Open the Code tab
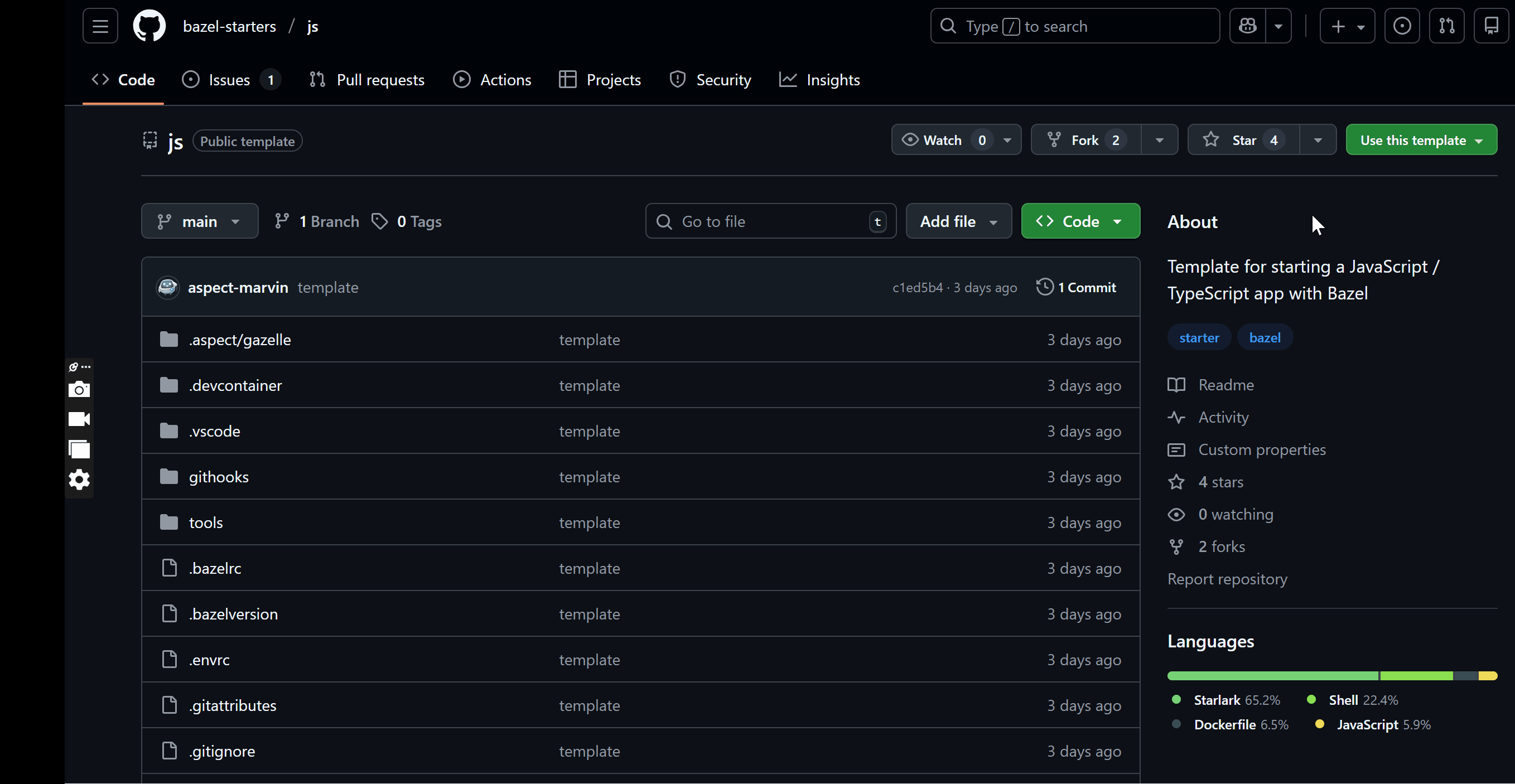This screenshot has width=1515, height=784. coord(123,79)
